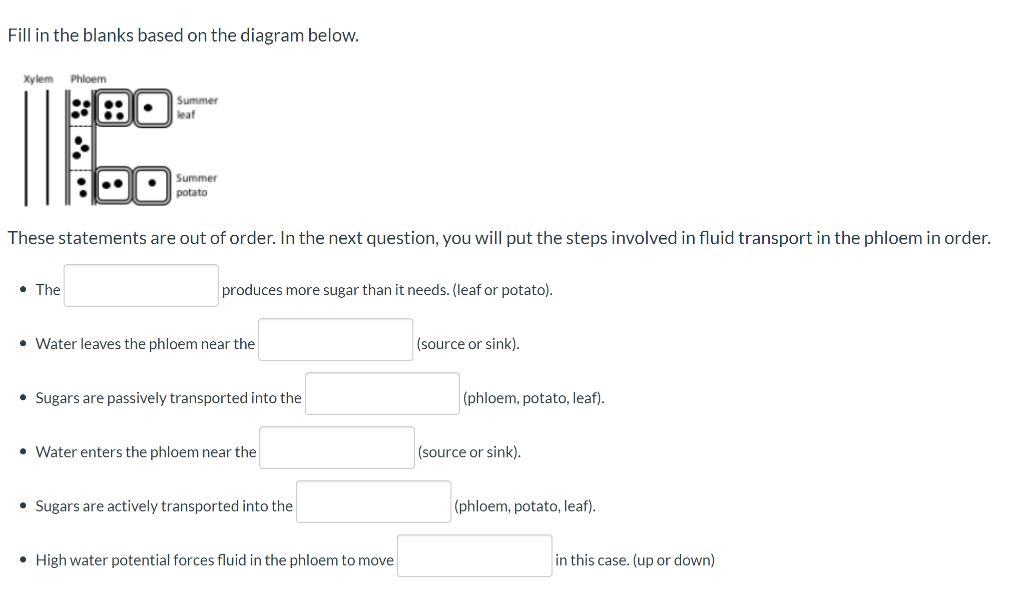Screen dimensions: 1024x600
Task: Click the single-dot cell next to Summer potato
Action: (152, 184)
